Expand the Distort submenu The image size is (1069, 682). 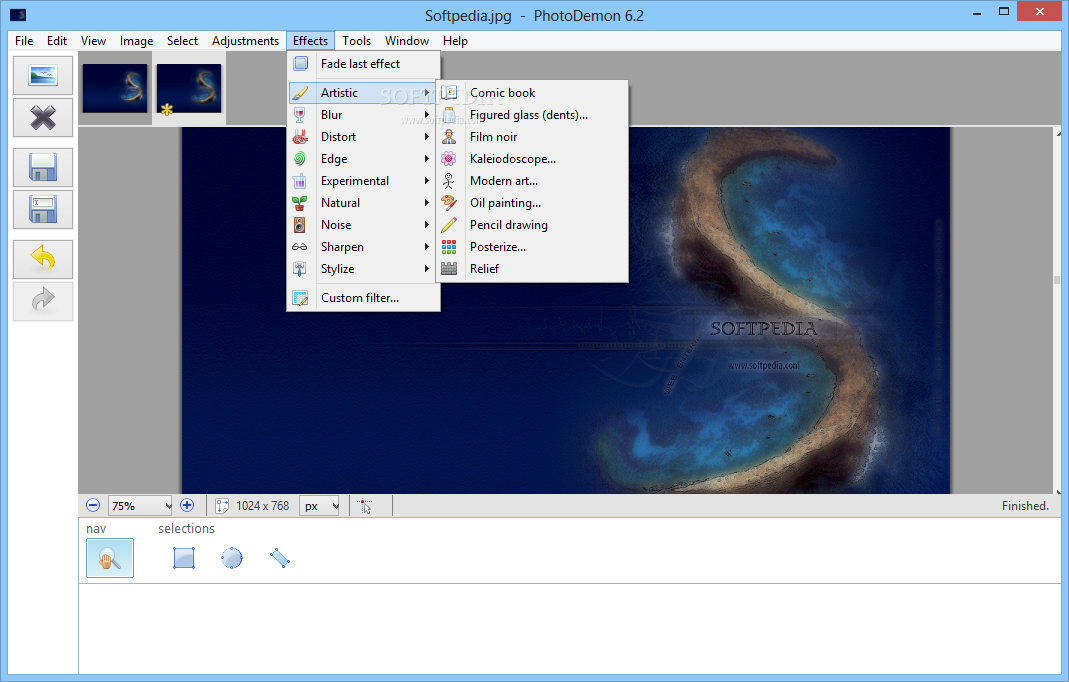point(363,136)
